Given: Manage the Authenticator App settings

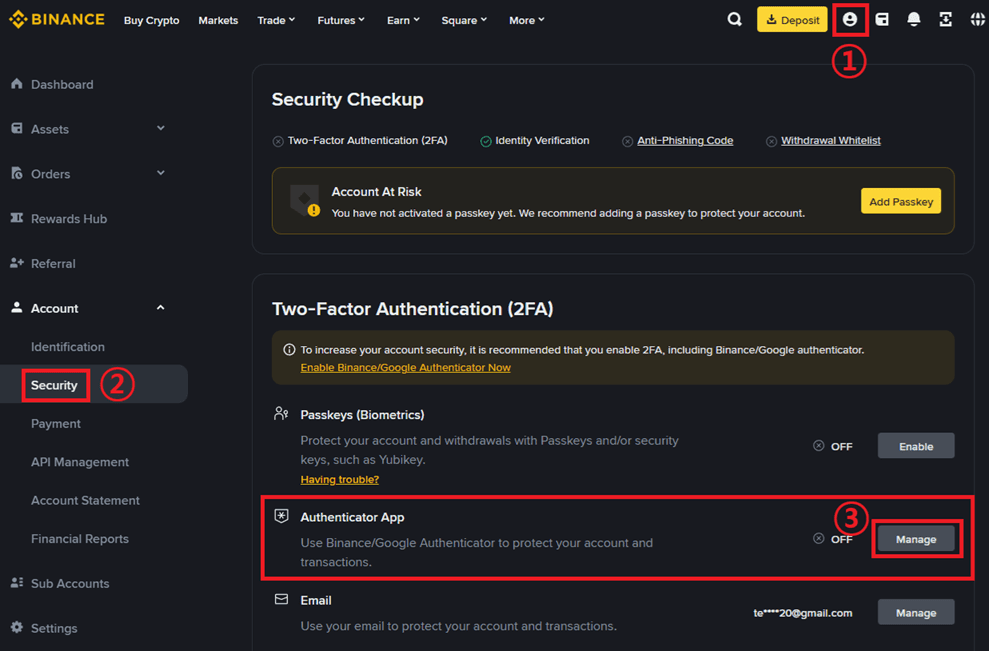Looking at the screenshot, I should 916,539.
